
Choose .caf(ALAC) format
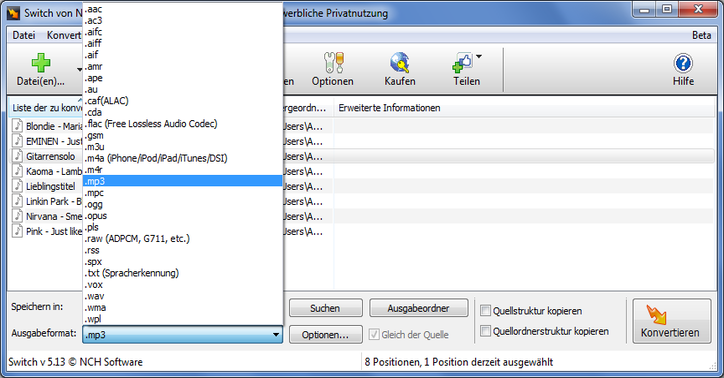182,101
